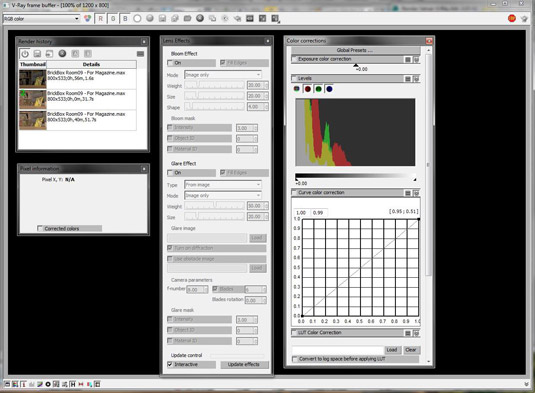The height and width of the screenshot is (393, 535).
Task: Click the sphere icon in Render history toolbar
Action: coord(62,54)
